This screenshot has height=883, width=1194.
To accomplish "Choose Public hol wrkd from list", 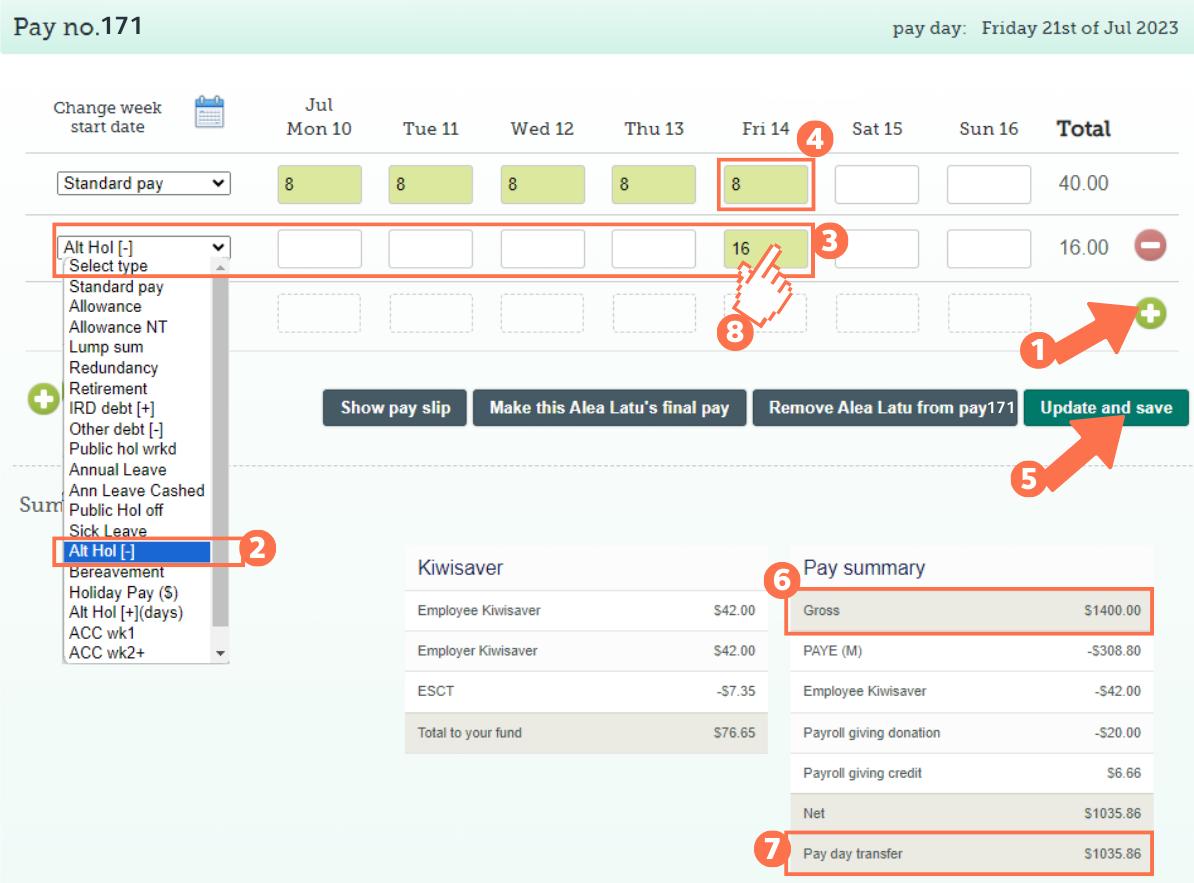I will point(122,449).
